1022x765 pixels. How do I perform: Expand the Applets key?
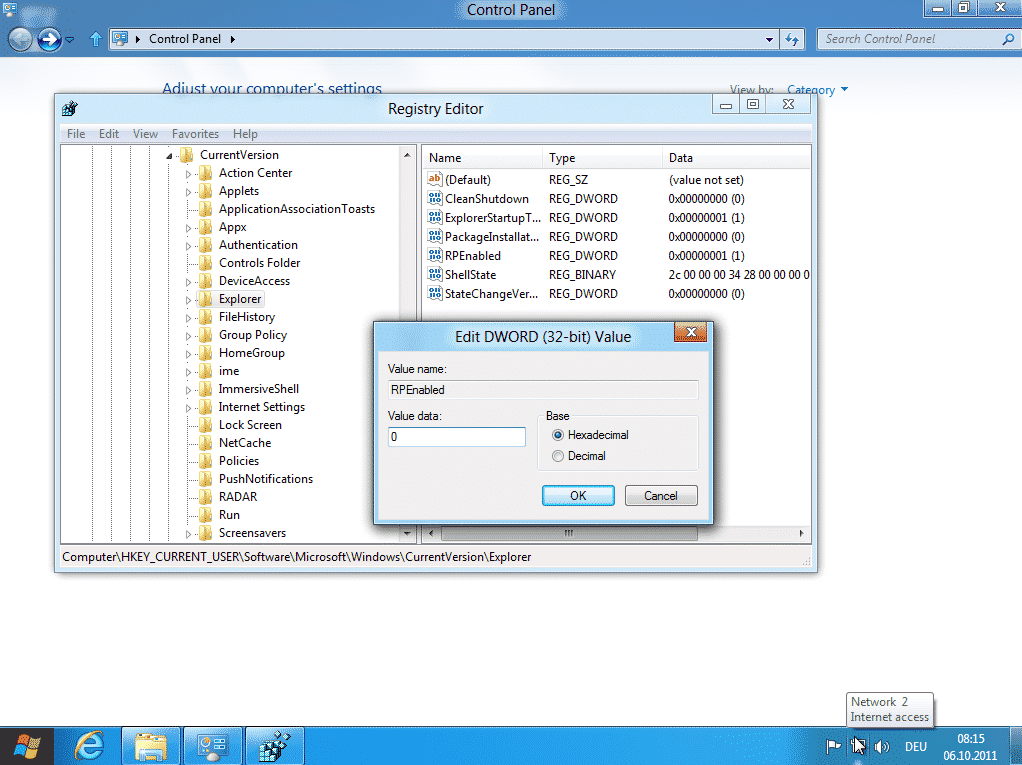[x=188, y=192]
